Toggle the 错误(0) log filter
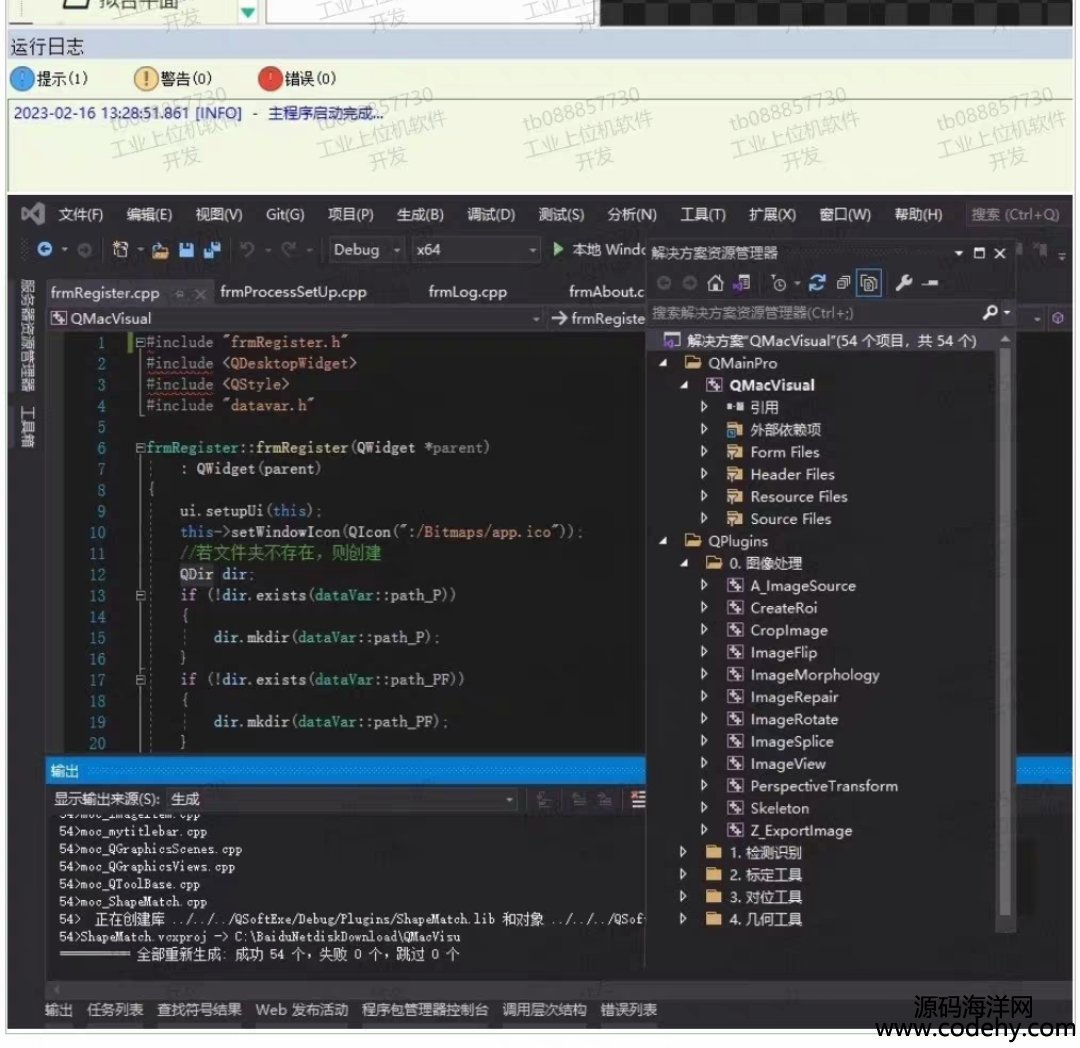 [x=298, y=78]
